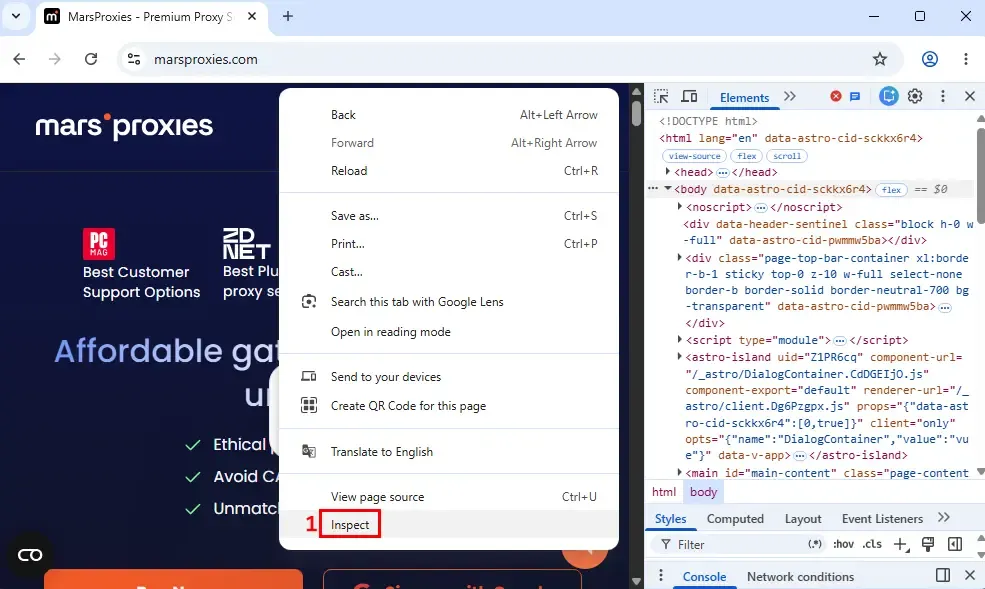Click the accessibility widget icon on the page
This screenshot has height=589, width=985.
point(30,554)
